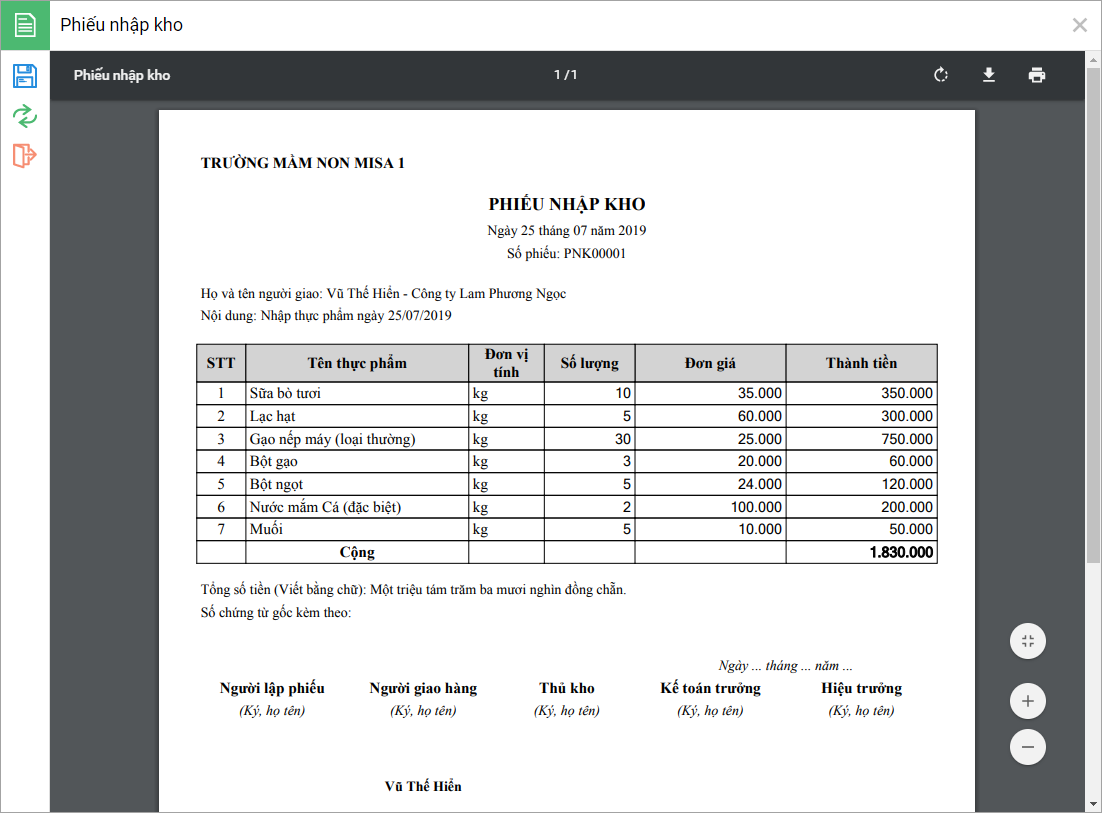Click the orange exit door sidebar icon
The image size is (1102, 813).
[25, 155]
